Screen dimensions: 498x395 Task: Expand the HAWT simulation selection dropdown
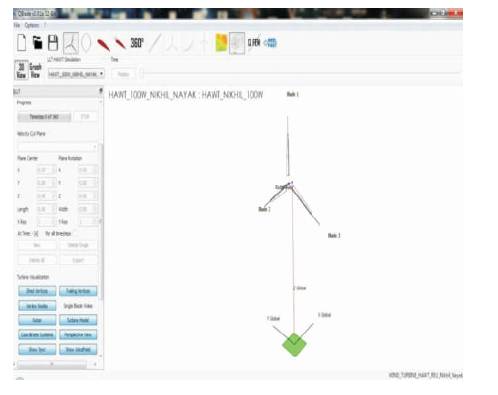coord(76,74)
